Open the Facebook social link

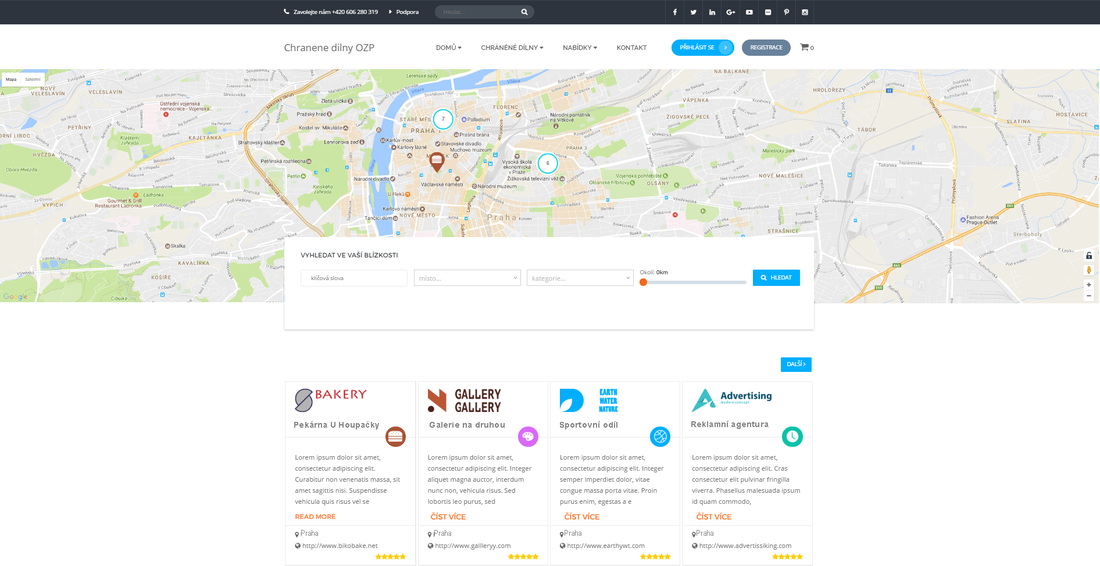(x=675, y=12)
